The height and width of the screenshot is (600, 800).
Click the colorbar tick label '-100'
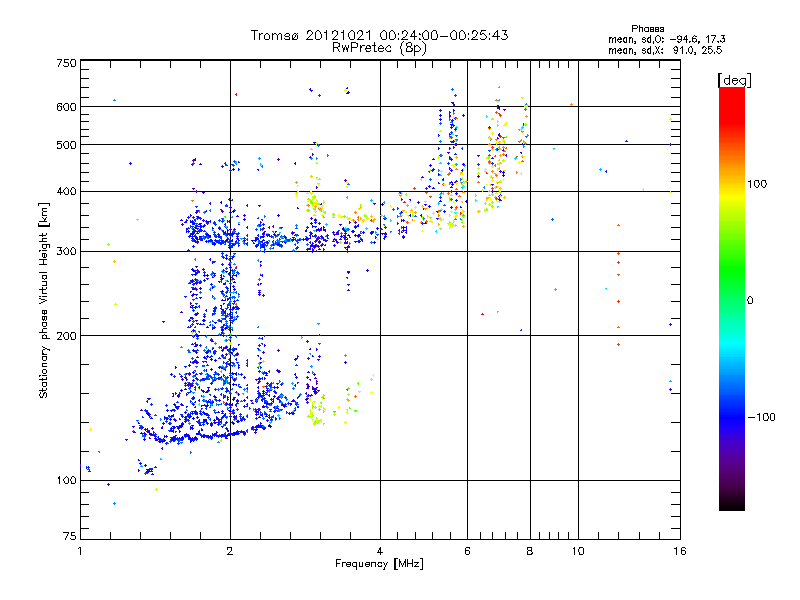[762, 417]
